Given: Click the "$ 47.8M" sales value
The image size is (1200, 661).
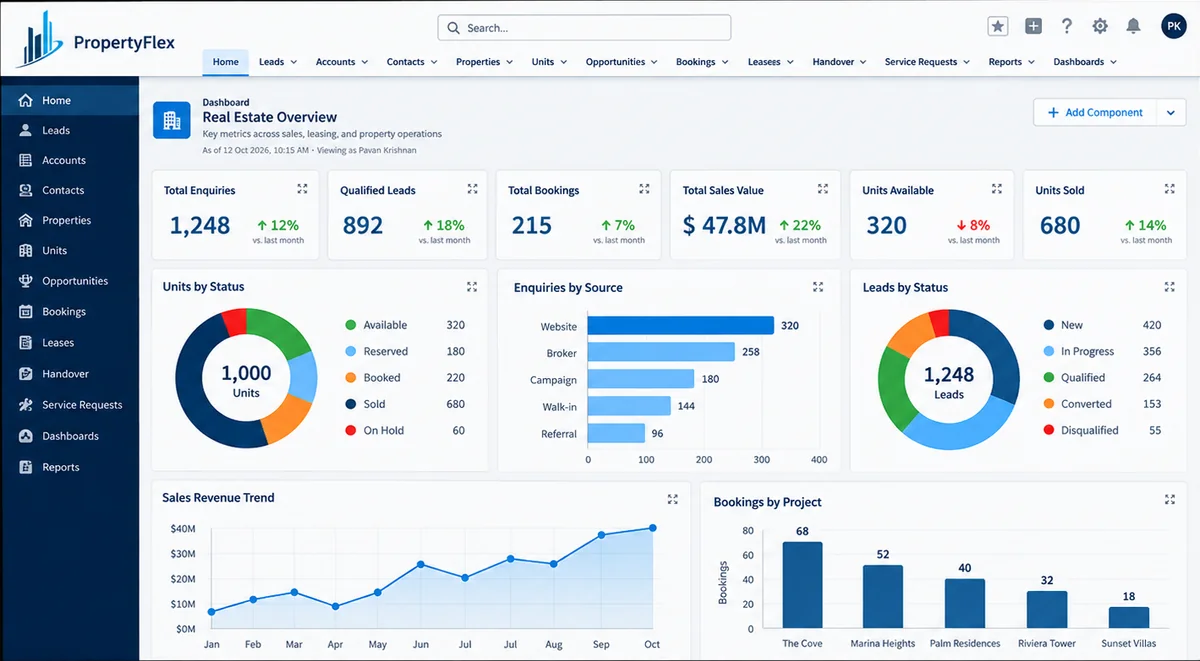Looking at the screenshot, I should 724,226.
